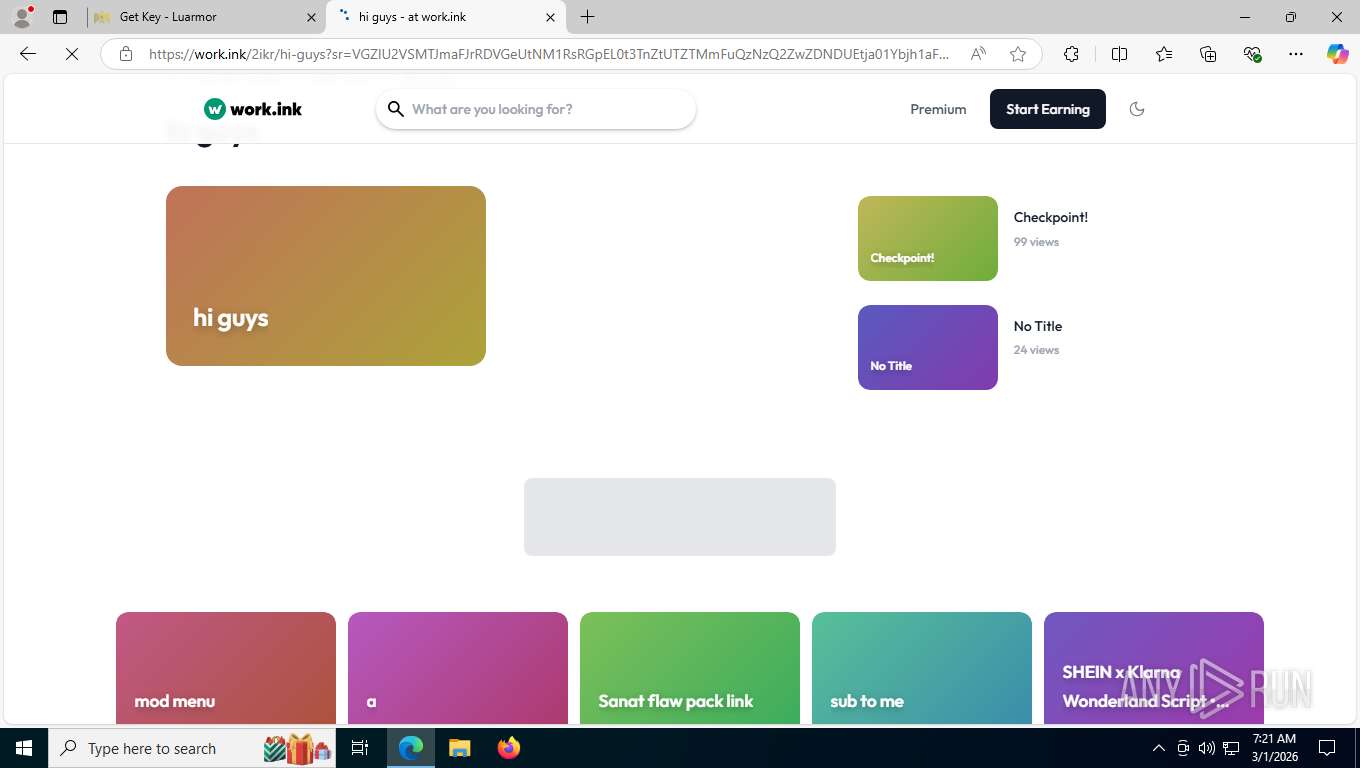Image resolution: width=1360 pixels, height=768 pixels.
Task: Open the 'Sanat flaw pack link' card
Action: pyautogui.click(x=690, y=668)
